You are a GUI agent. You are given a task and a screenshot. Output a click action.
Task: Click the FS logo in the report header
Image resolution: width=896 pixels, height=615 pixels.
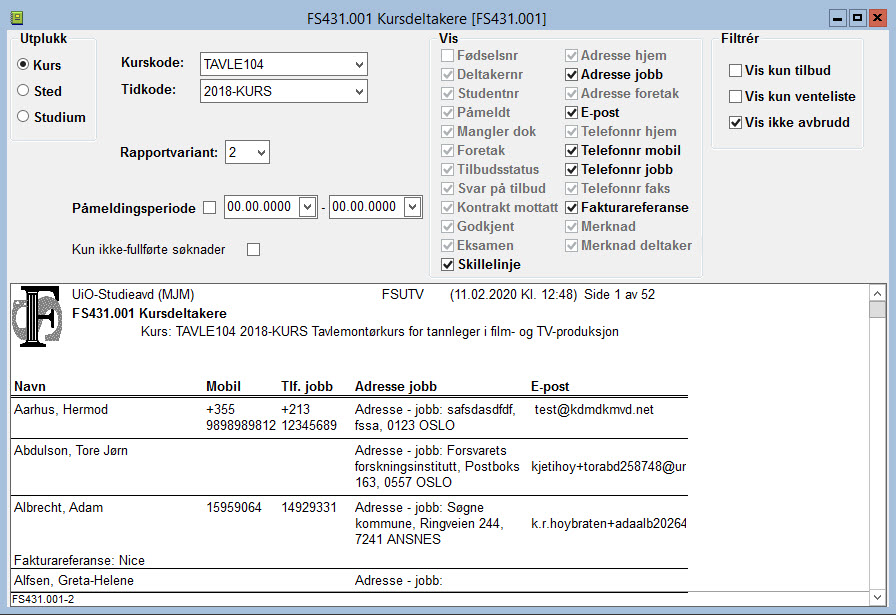tap(37, 317)
